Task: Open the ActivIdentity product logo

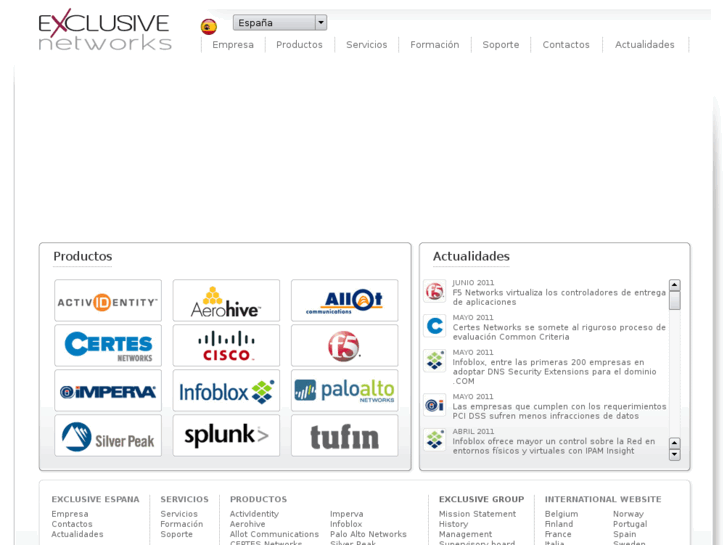Action: [108, 301]
